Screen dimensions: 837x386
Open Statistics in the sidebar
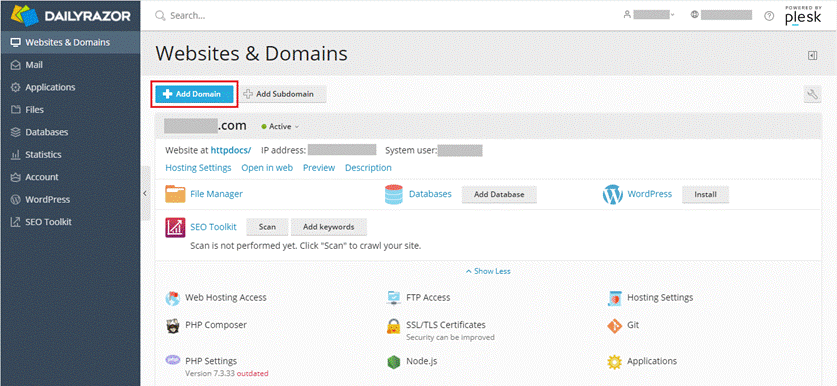(70, 154)
